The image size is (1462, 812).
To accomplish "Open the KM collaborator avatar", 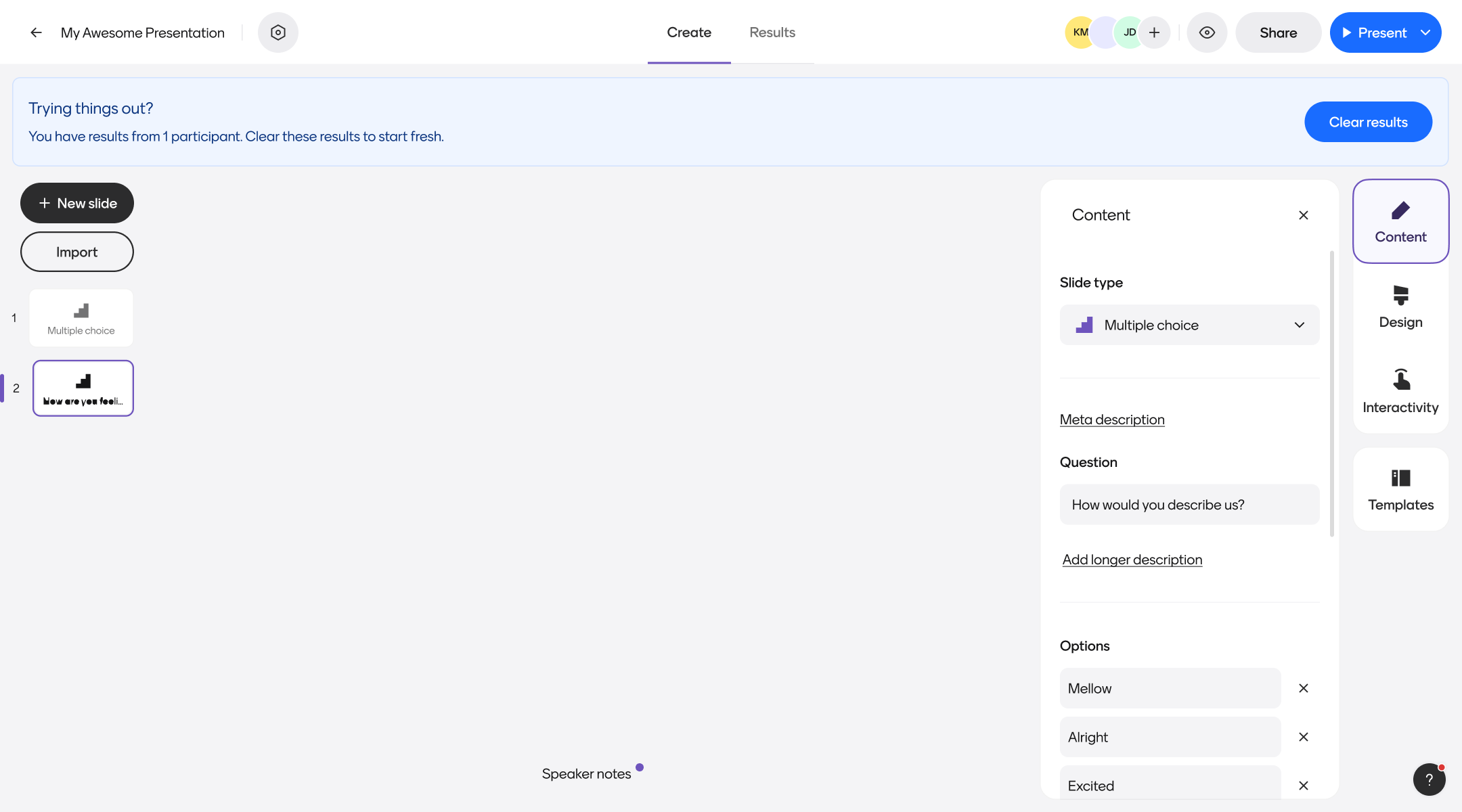I will coord(1080,32).
